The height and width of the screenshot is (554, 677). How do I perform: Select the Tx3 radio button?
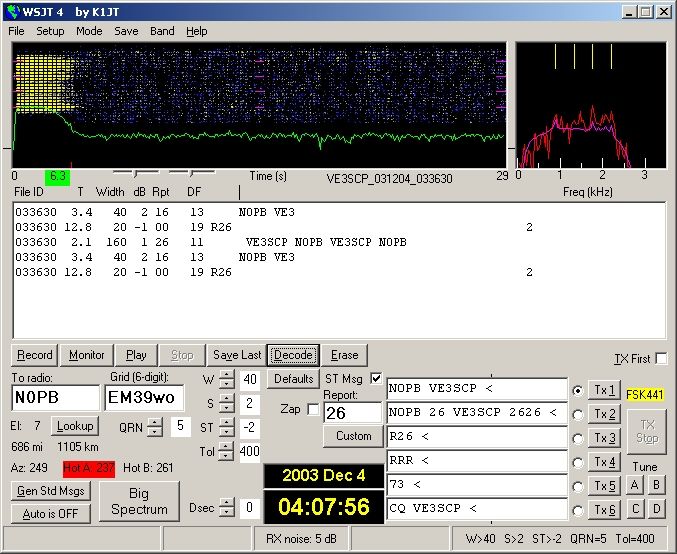coord(578,439)
